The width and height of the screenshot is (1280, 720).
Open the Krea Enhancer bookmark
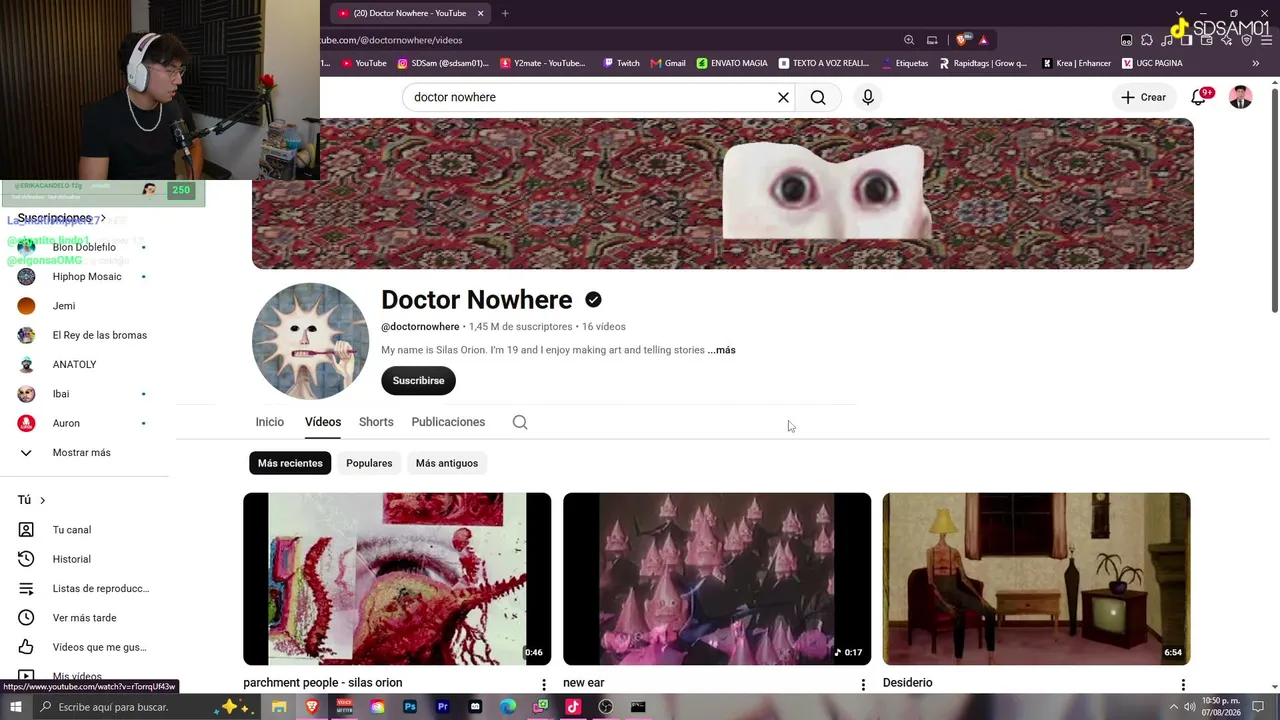pos(1076,63)
